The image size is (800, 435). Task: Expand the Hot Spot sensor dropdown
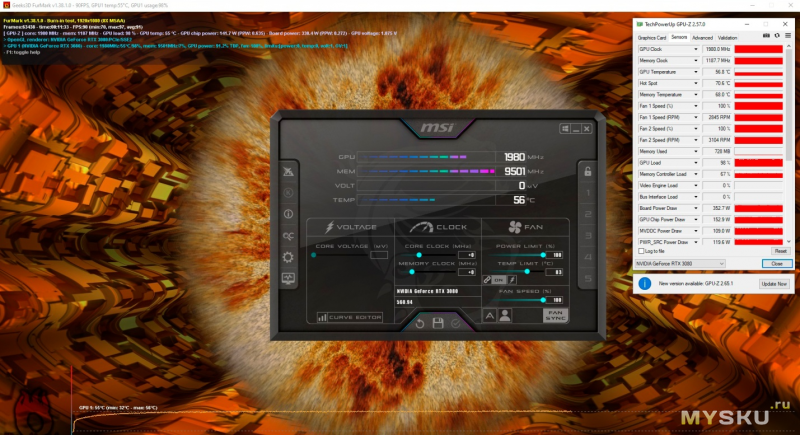[x=695, y=83]
